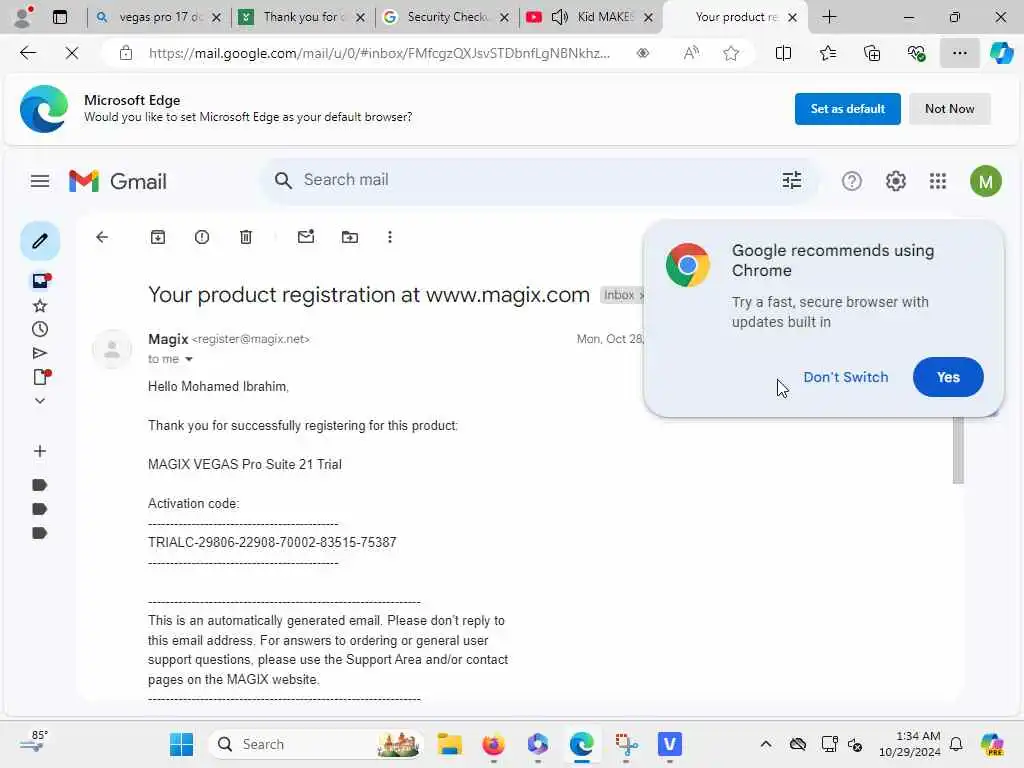Switch to vegas pro 17 search tab

click(x=159, y=17)
